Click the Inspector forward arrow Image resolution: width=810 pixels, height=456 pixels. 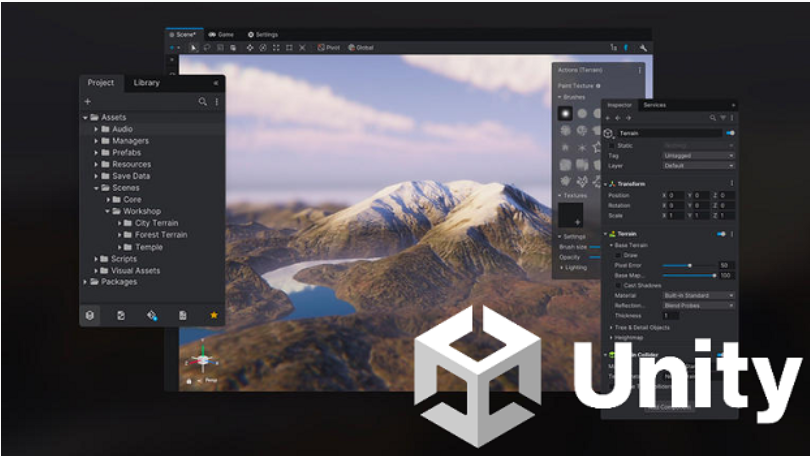(x=628, y=118)
